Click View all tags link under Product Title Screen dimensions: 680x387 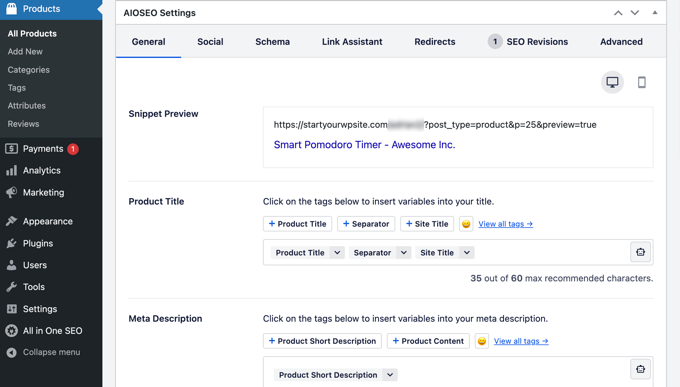point(506,224)
